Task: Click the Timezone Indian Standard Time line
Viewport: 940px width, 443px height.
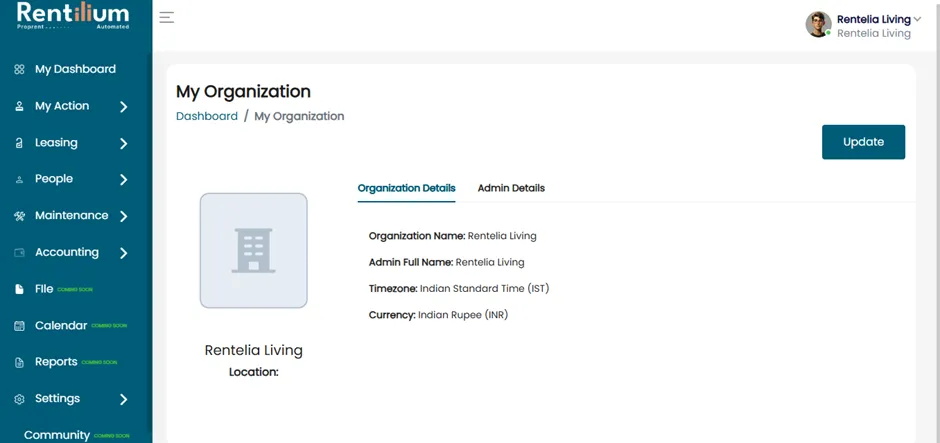Action: (x=459, y=288)
